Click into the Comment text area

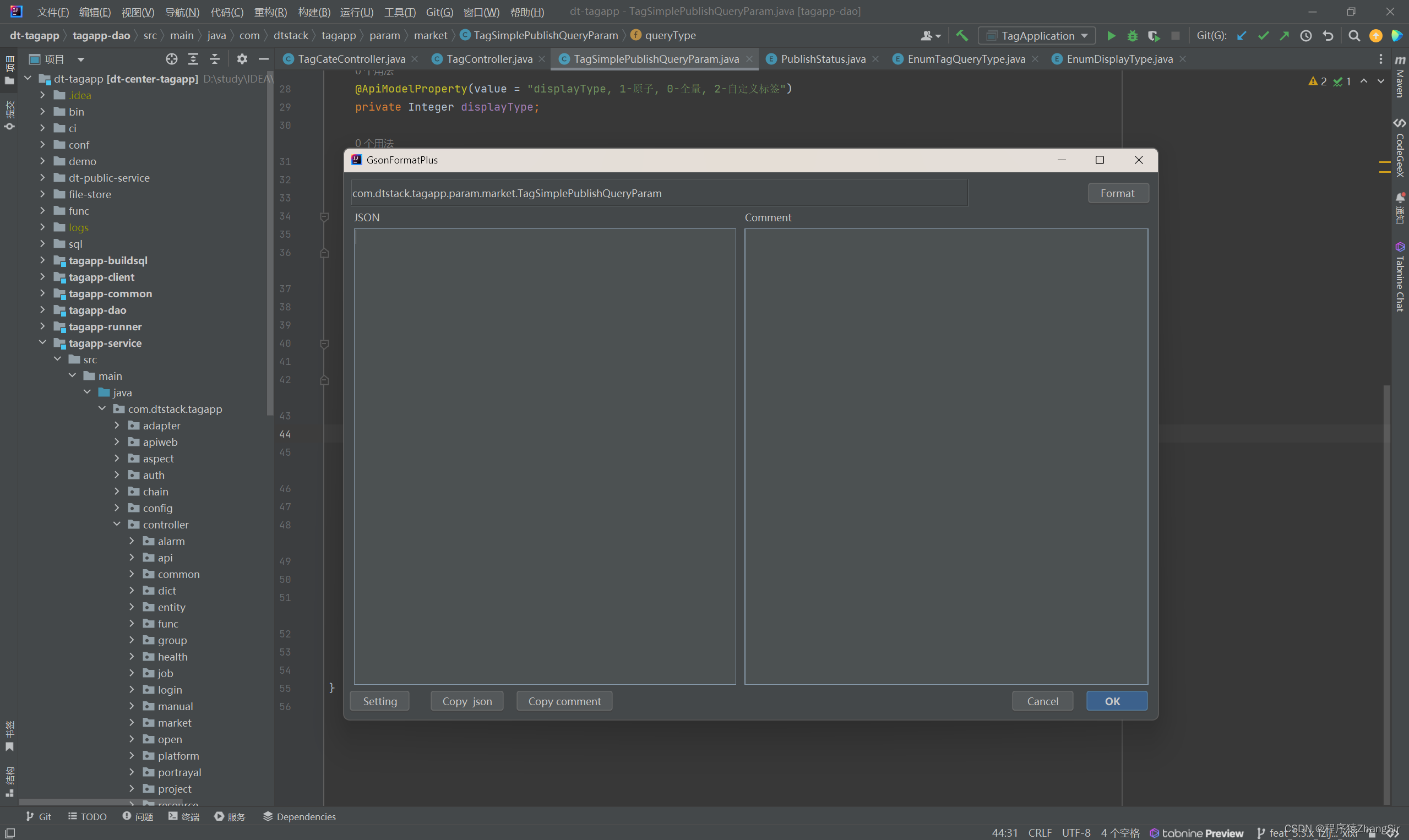click(x=946, y=456)
